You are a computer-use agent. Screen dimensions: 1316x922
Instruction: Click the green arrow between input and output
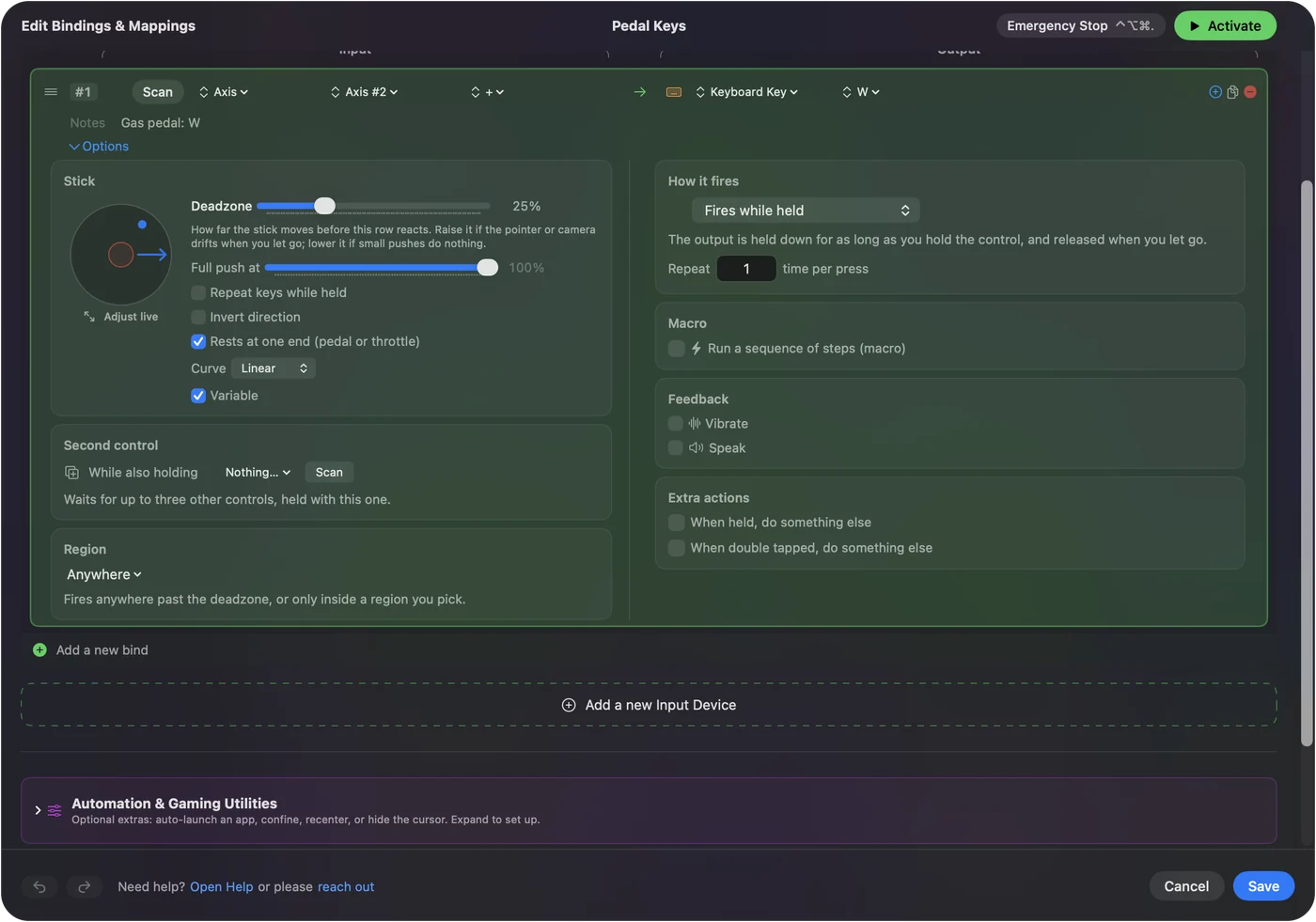(640, 92)
